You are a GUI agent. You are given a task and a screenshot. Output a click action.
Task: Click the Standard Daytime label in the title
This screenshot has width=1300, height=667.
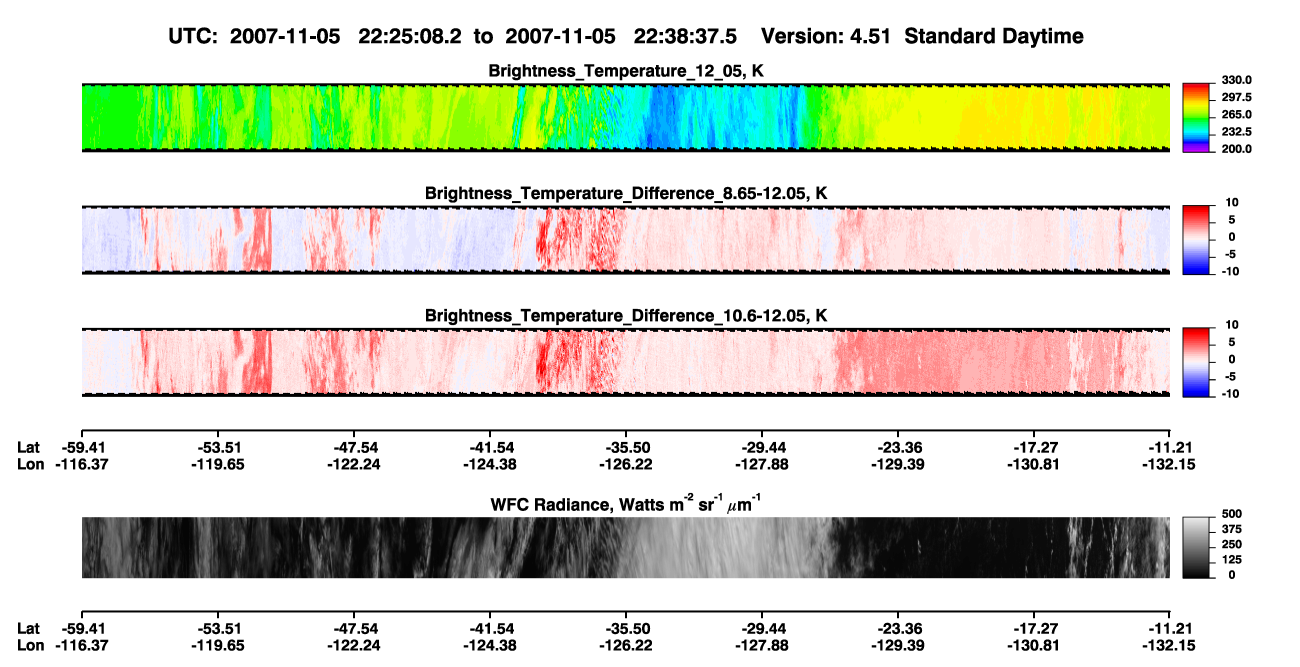tap(992, 36)
